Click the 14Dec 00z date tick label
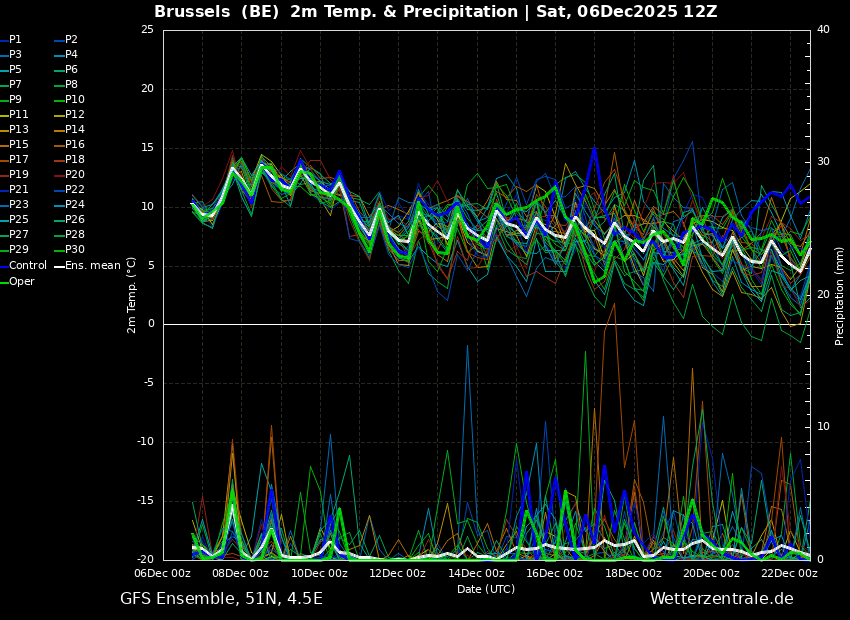 476,574
